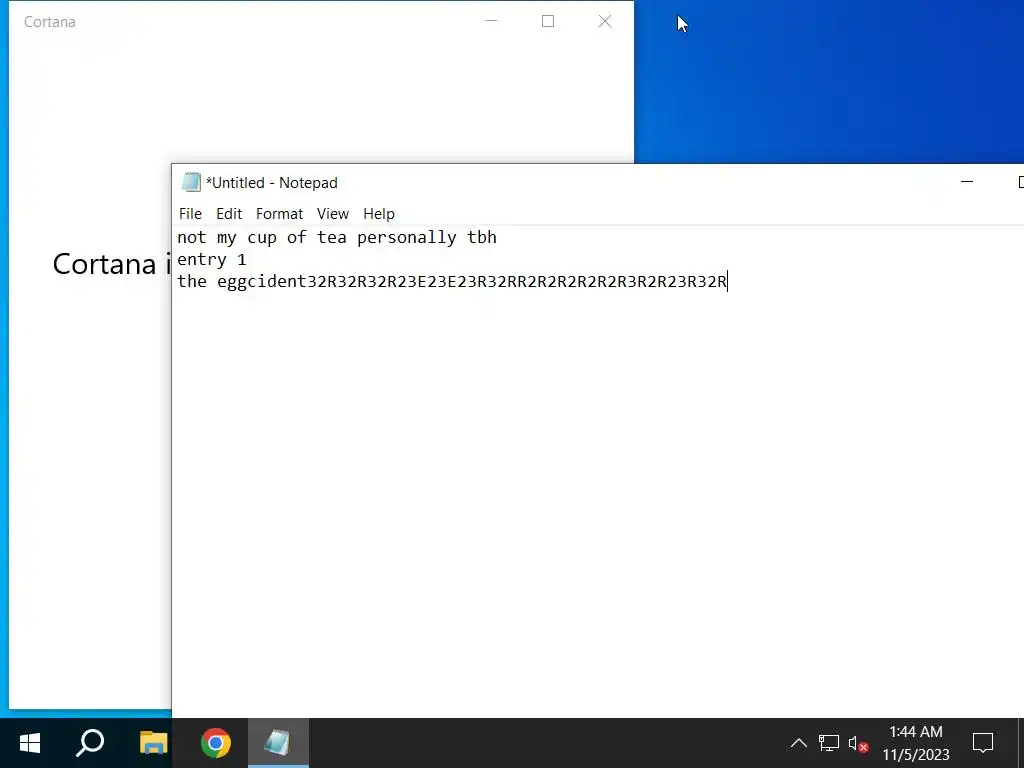Open the File menu in Notepad

coord(190,214)
